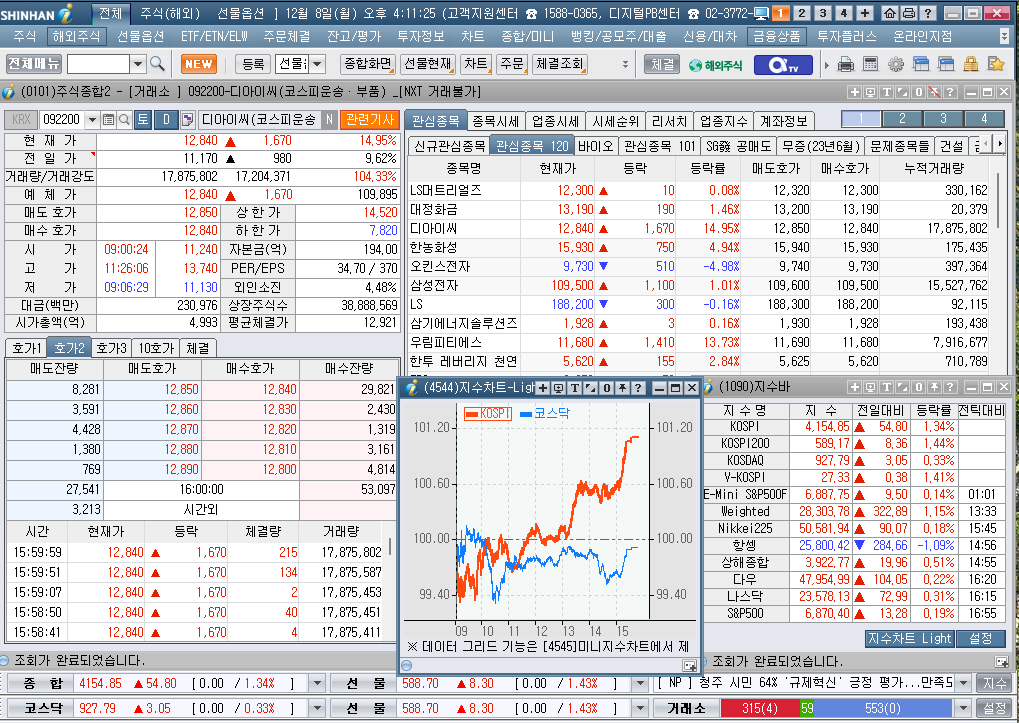The height and width of the screenshot is (723, 1019).
Task: Click the T font icon in 주식종합2 title bar
Action: click(x=886, y=92)
